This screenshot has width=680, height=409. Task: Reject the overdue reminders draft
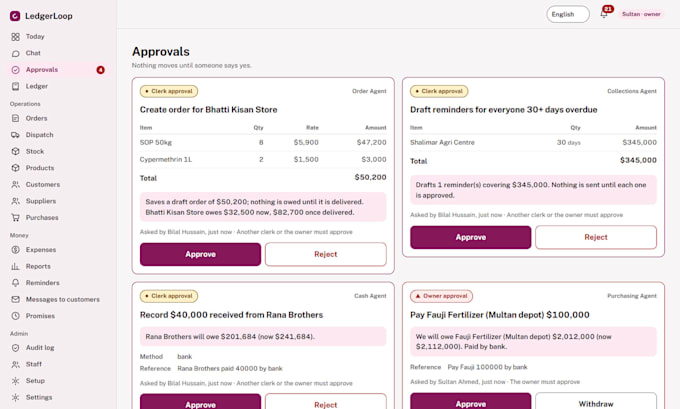[596, 237]
